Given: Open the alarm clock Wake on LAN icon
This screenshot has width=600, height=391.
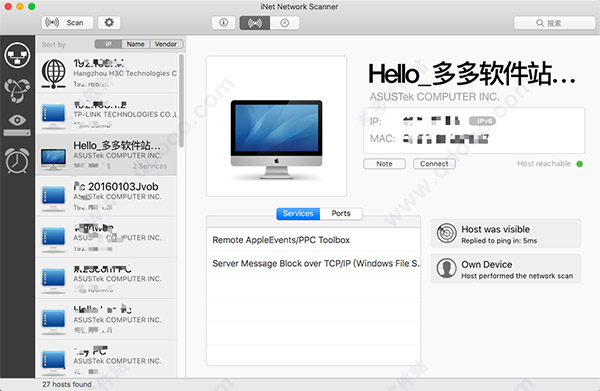Looking at the screenshot, I should coord(17,161).
